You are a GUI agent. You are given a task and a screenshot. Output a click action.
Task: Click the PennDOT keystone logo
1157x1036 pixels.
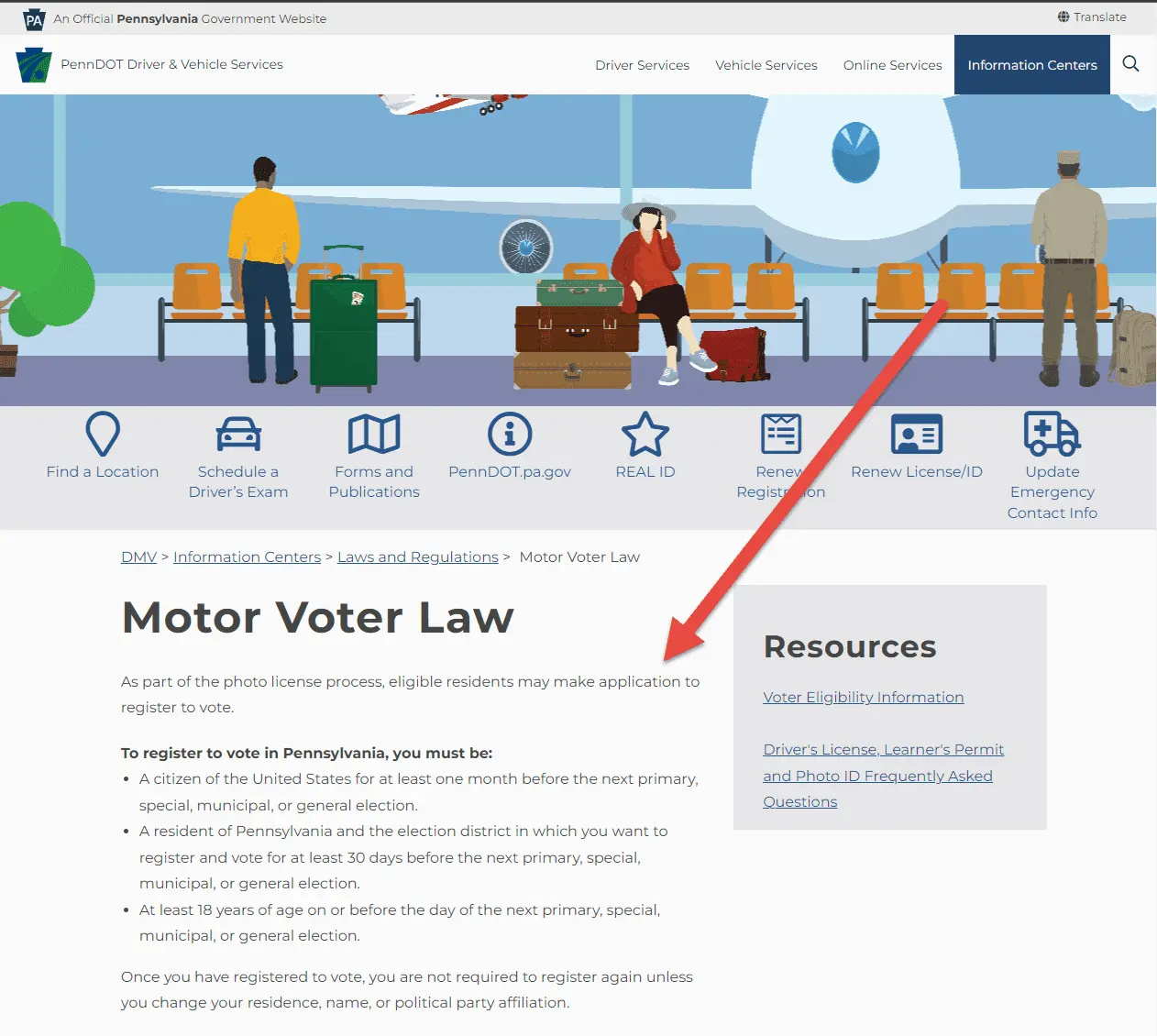(34, 64)
